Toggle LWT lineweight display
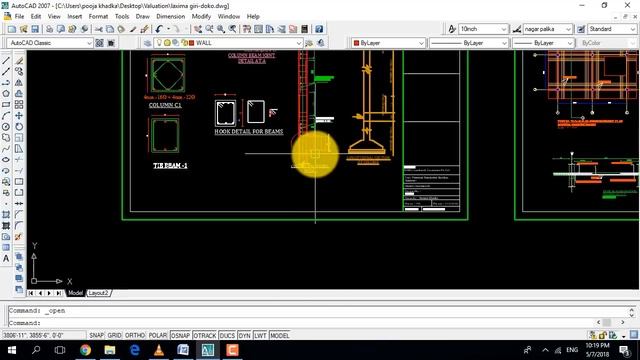This screenshot has width=640, height=360. (x=260, y=336)
